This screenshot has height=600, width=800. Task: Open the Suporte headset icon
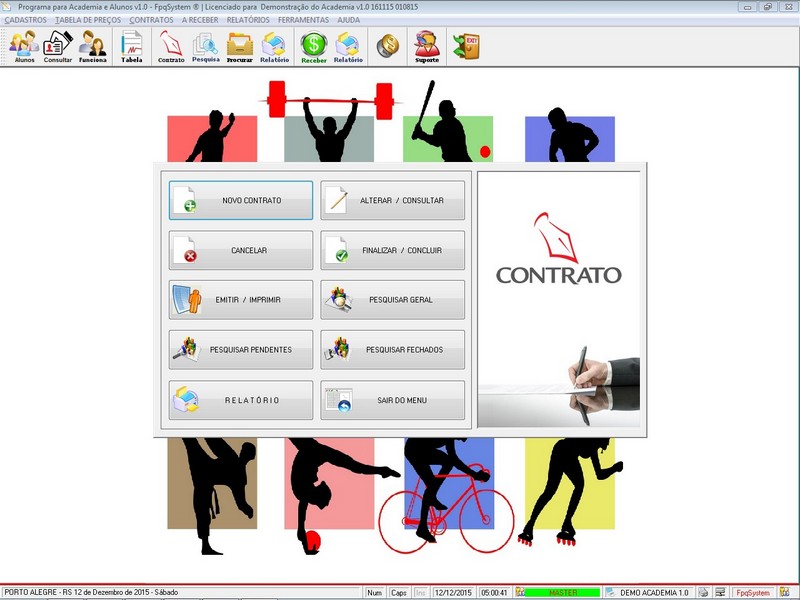[x=427, y=46]
